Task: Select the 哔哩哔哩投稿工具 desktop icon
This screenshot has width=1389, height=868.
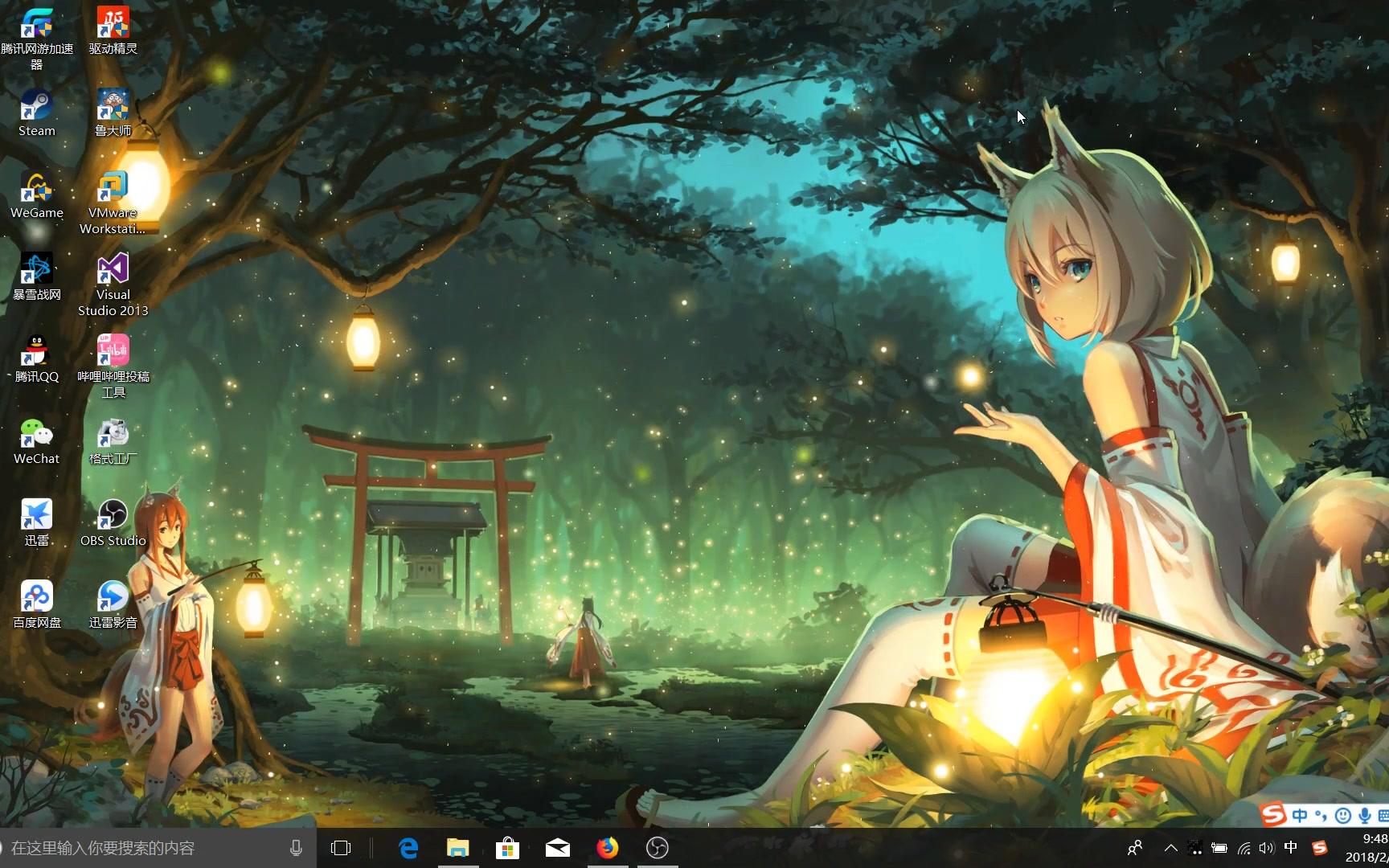Action: click(x=113, y=366)
